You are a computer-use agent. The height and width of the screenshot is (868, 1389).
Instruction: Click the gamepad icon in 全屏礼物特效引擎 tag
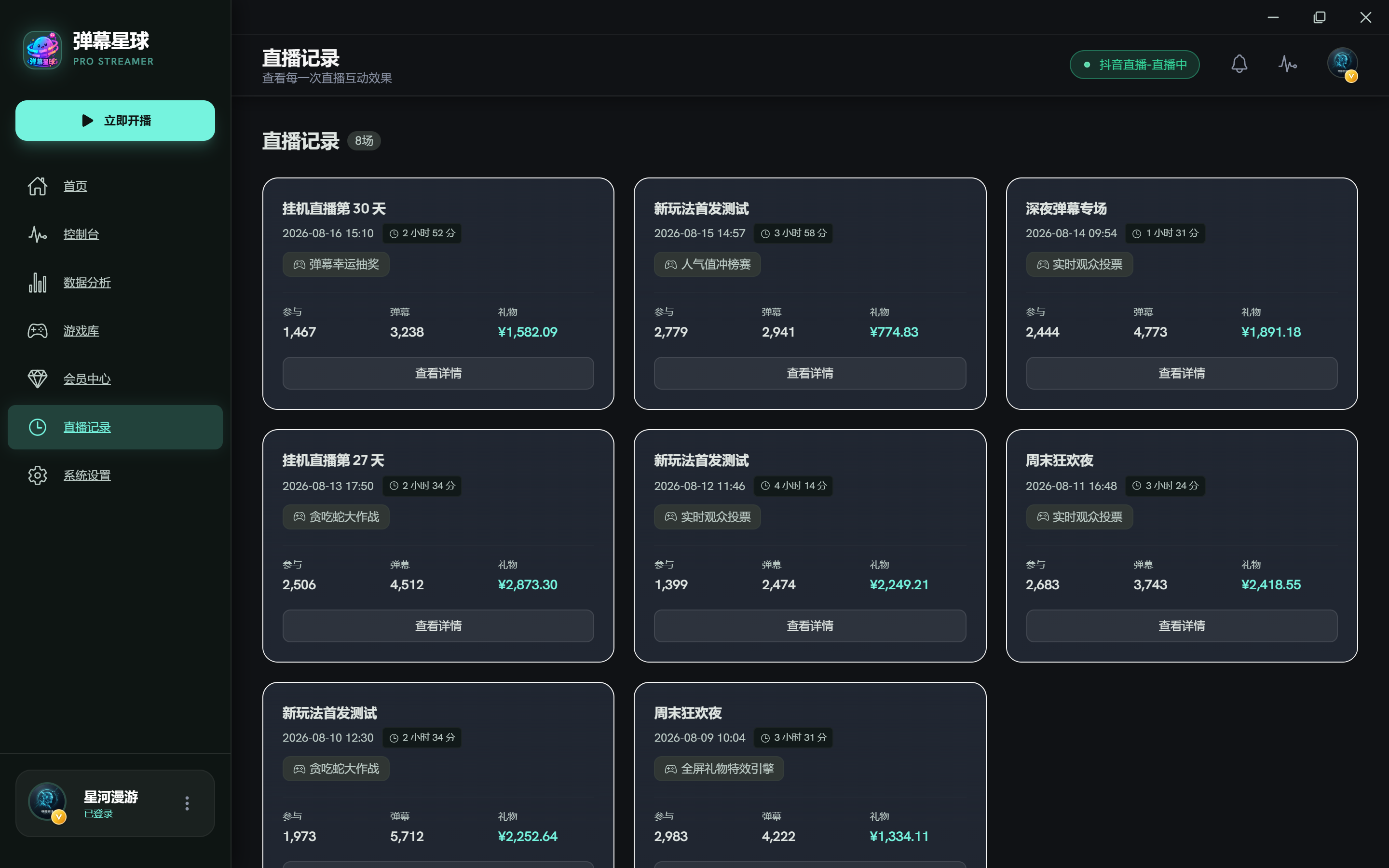670,769
